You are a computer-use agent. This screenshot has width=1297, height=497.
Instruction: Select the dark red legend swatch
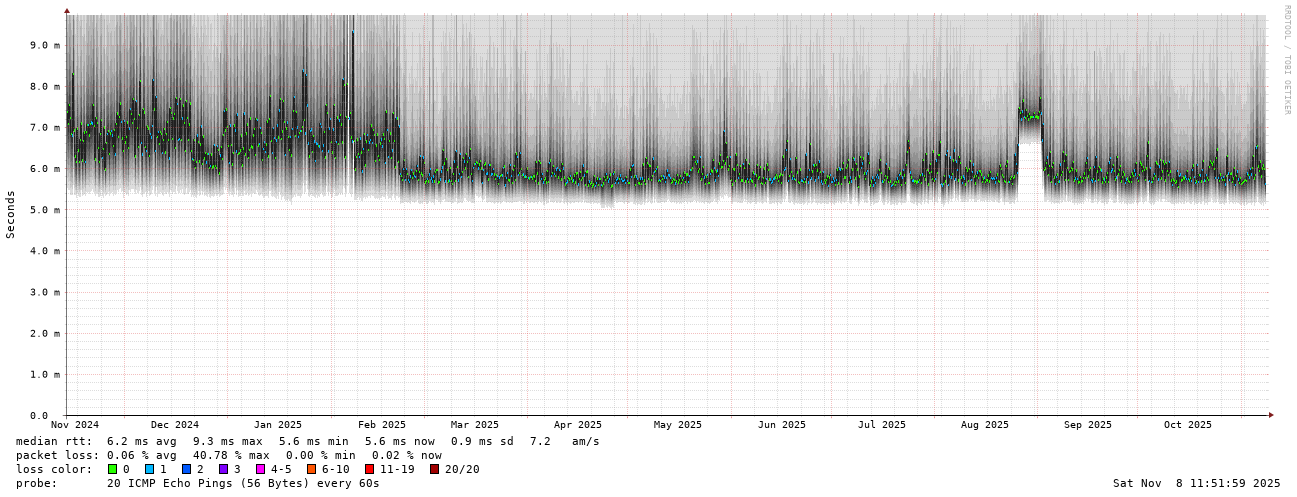(434, 469)
